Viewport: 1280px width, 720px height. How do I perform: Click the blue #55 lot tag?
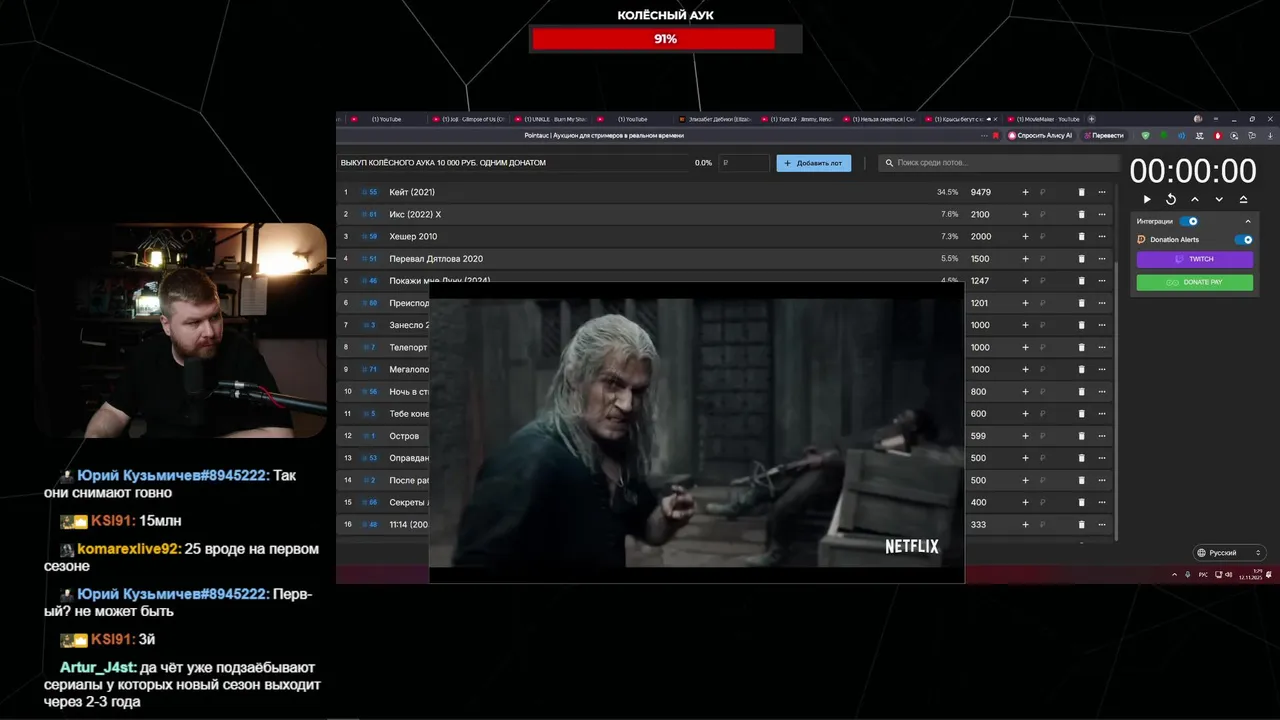pyautogui.click(x=371, y=192)
